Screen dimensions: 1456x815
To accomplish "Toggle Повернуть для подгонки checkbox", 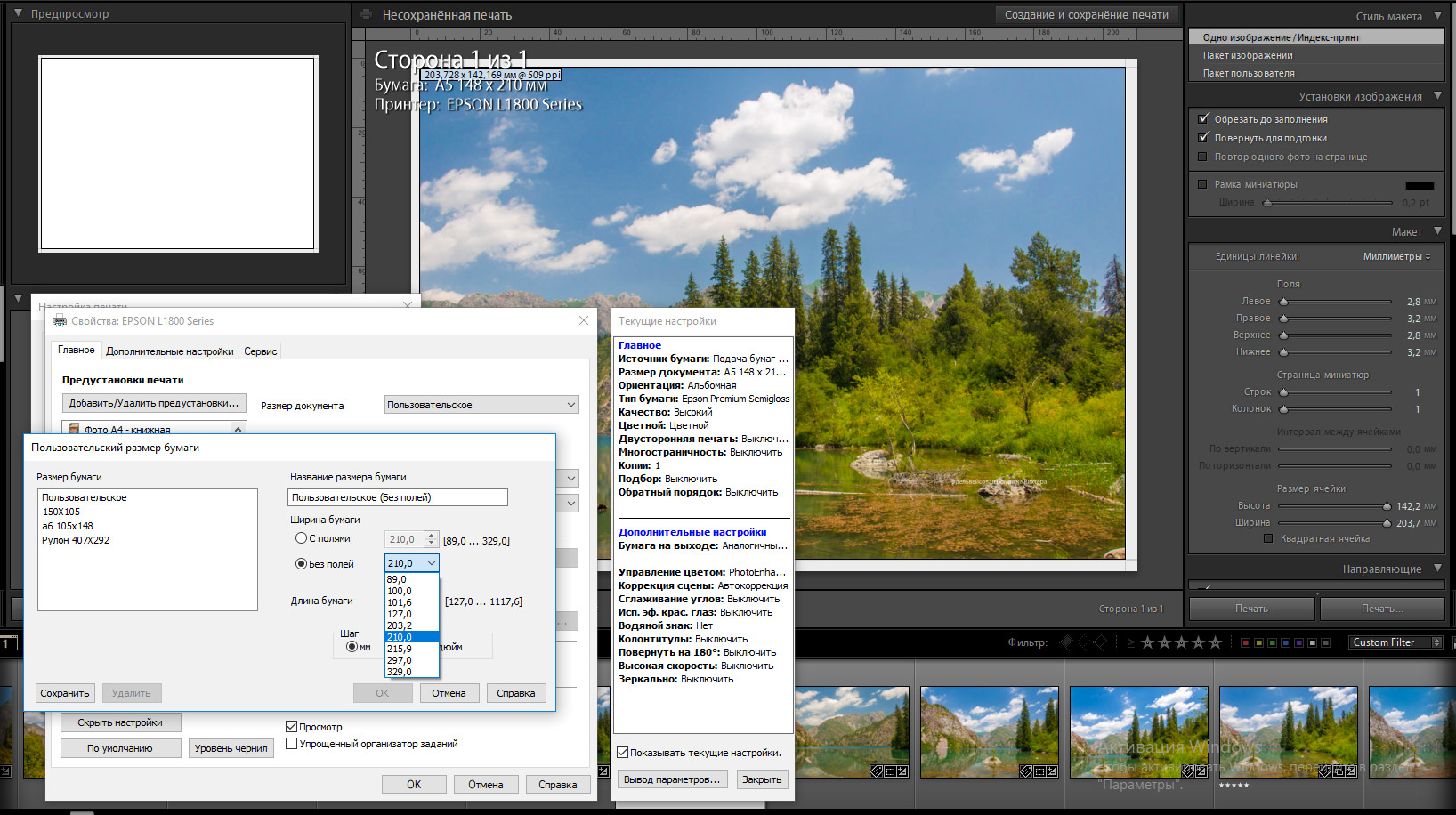I will click(x=1203, y=138).
